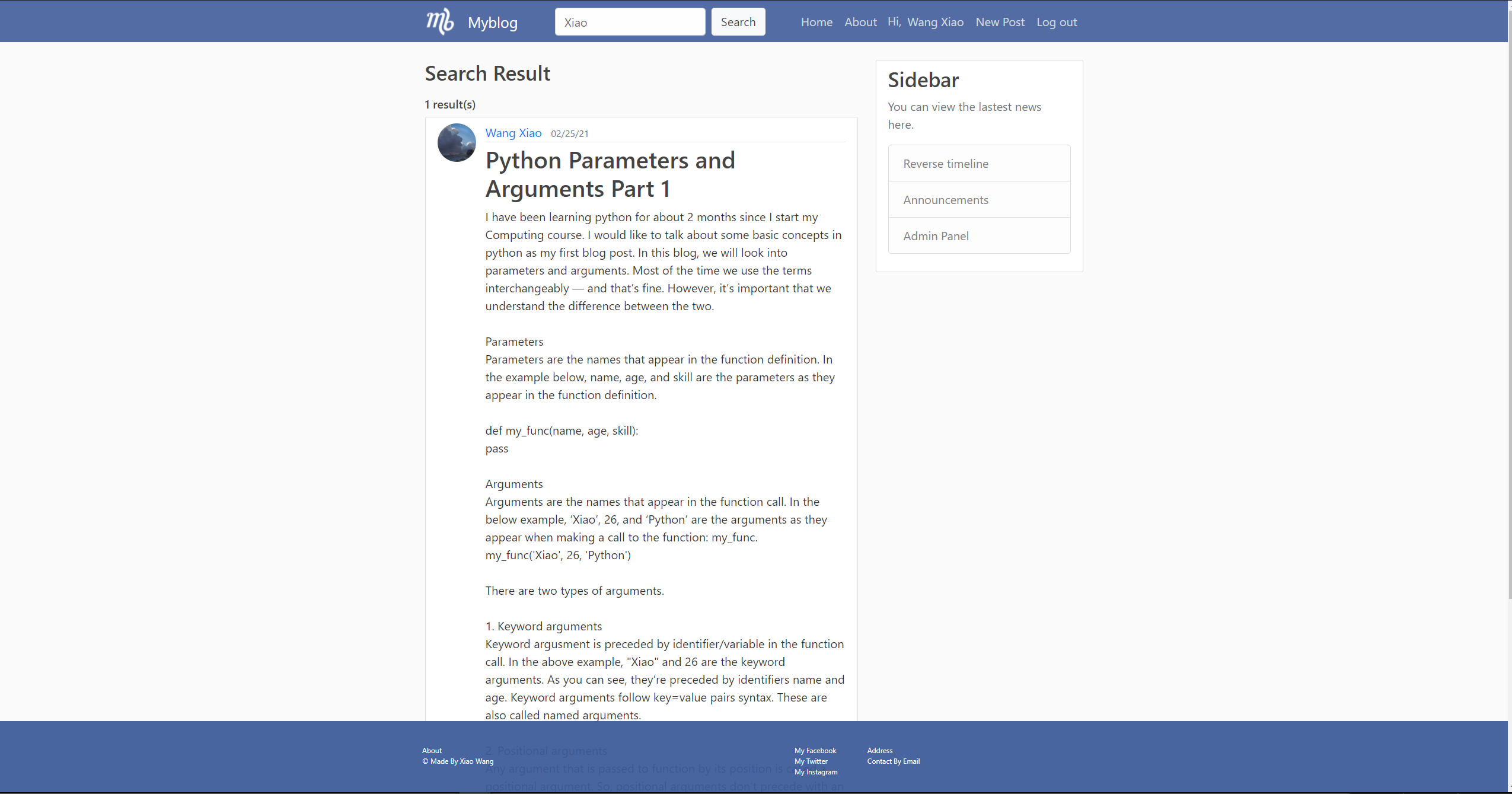Image resolution: width=1512 pixels, height=794 pixels.
Task: Log out of Myblog
Action: (1057, 22)
